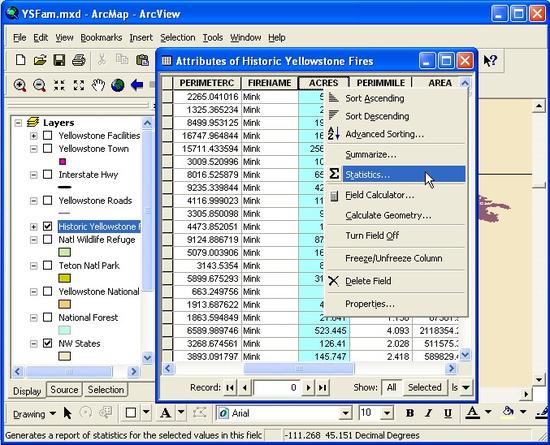Click the Print icon

[x=79, y=60]
